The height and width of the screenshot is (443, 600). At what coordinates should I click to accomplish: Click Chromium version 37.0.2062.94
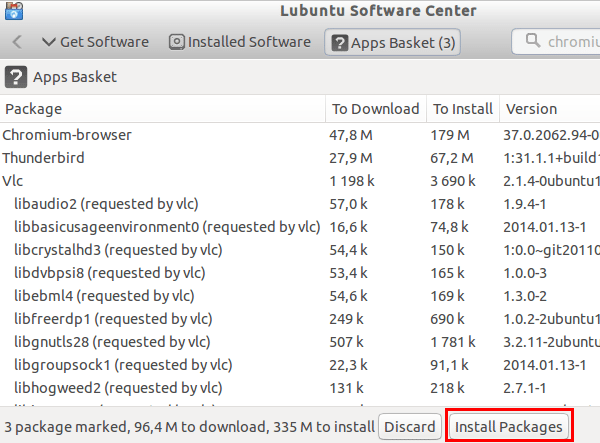[x=551, y=135]
